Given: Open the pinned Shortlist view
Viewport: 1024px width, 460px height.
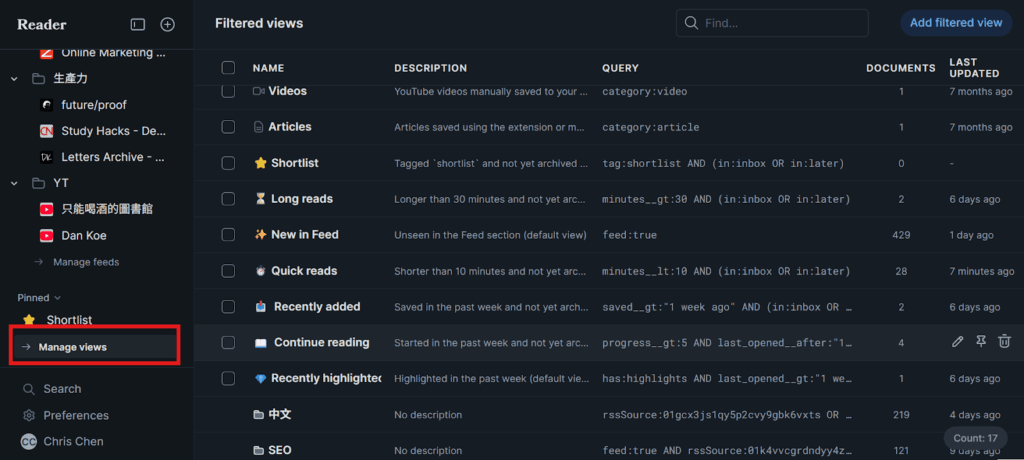Looking at the screenshot, I should pyautogui.click(x=69, y=320).
